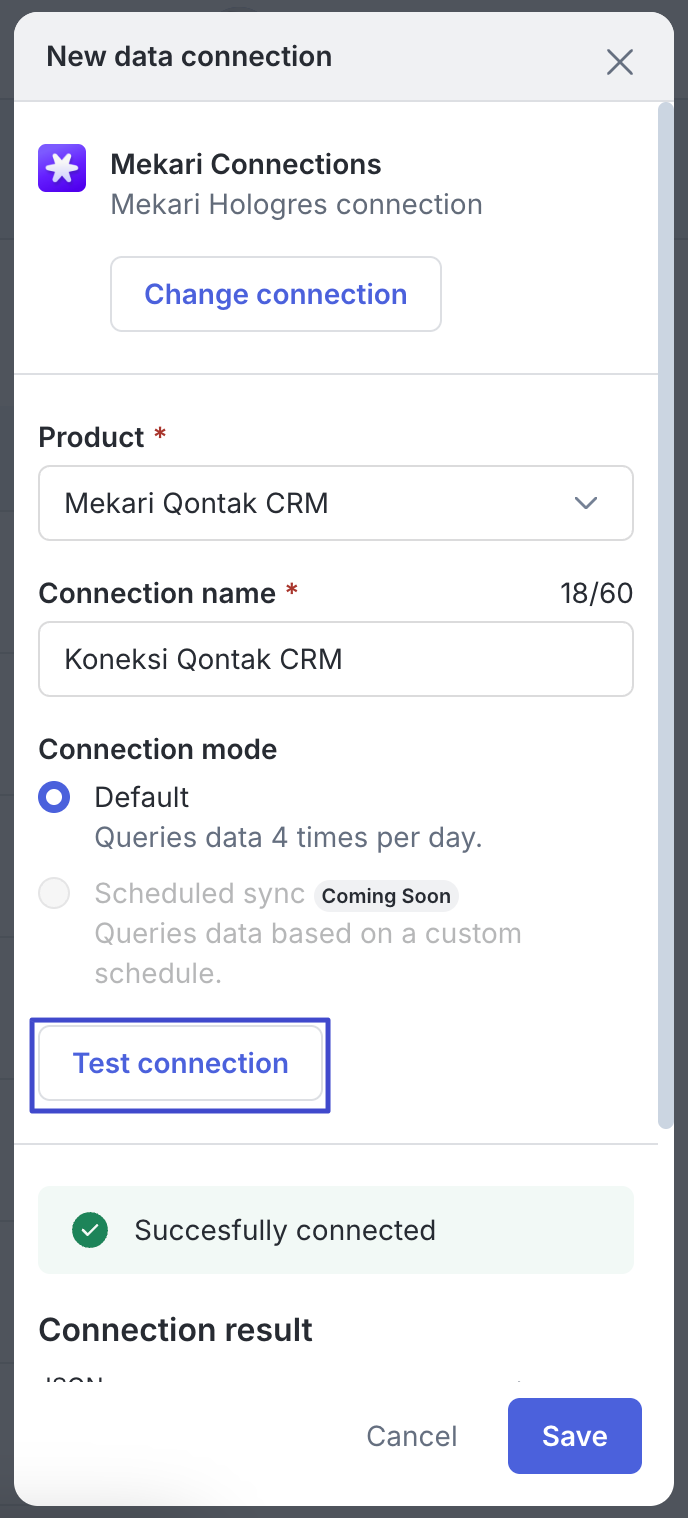Click into the Connection name input field
Screen dimensions: 688x1518
335,659
